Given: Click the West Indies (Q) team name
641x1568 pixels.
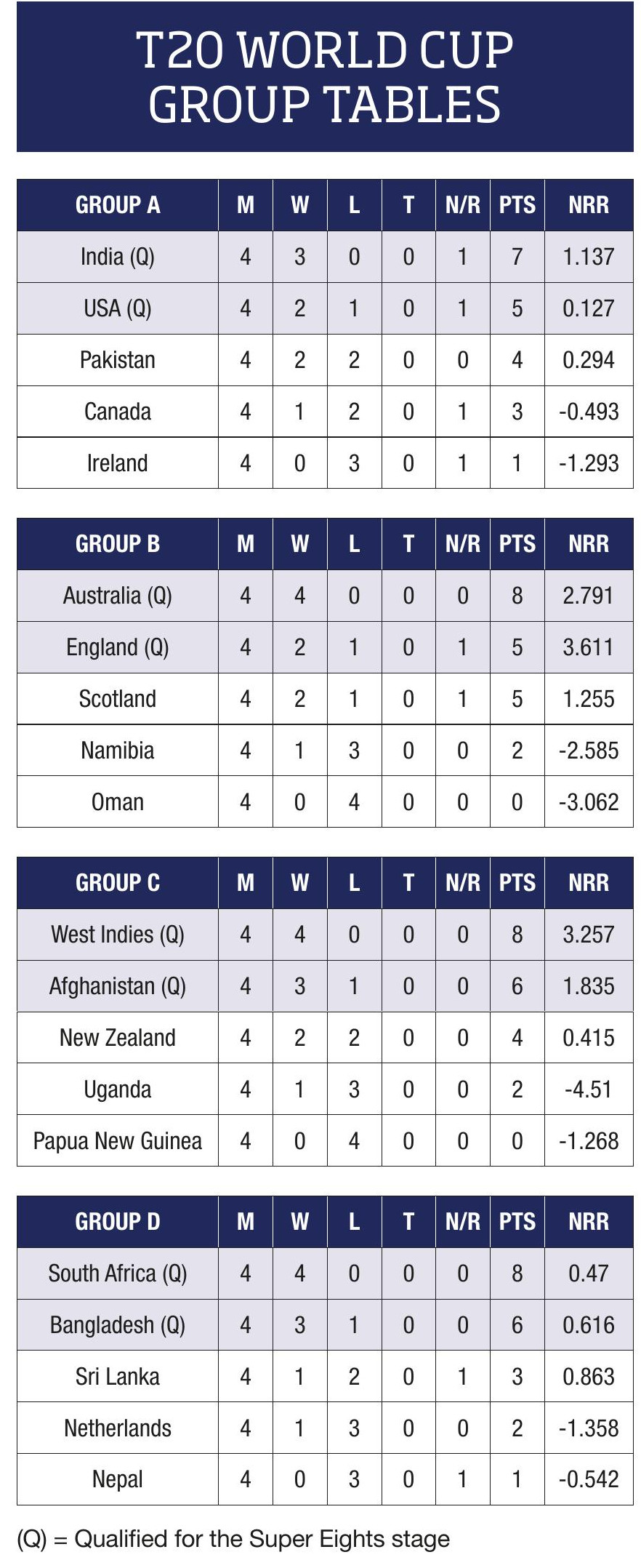Looking at the screenshot, I should click(118, 935).
